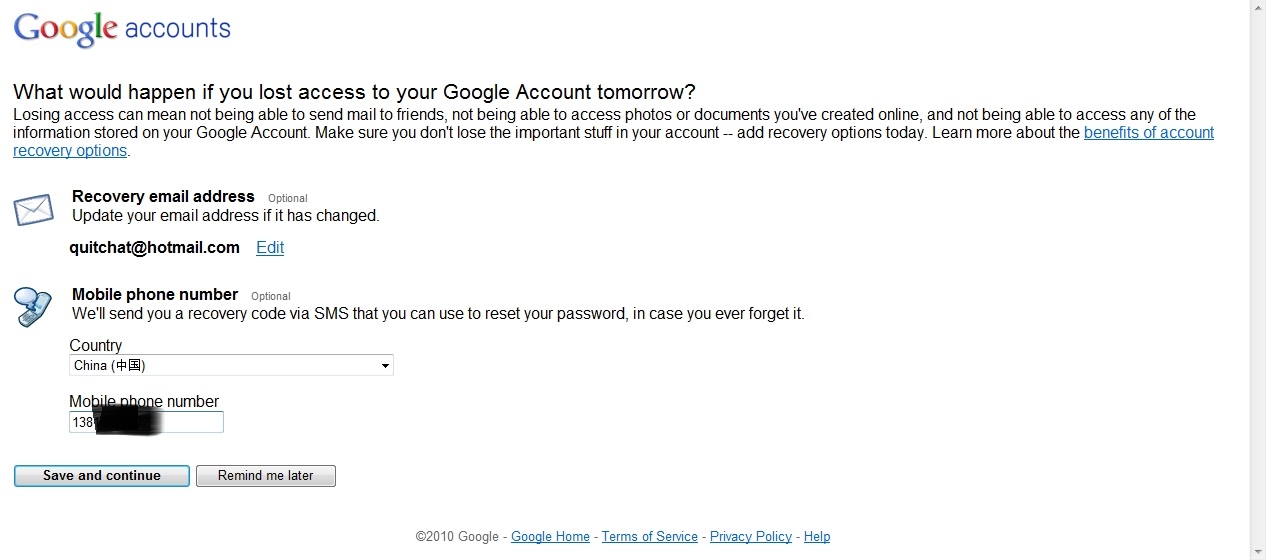
Task: Open the Google Home footer link
Action: (550, 537)
